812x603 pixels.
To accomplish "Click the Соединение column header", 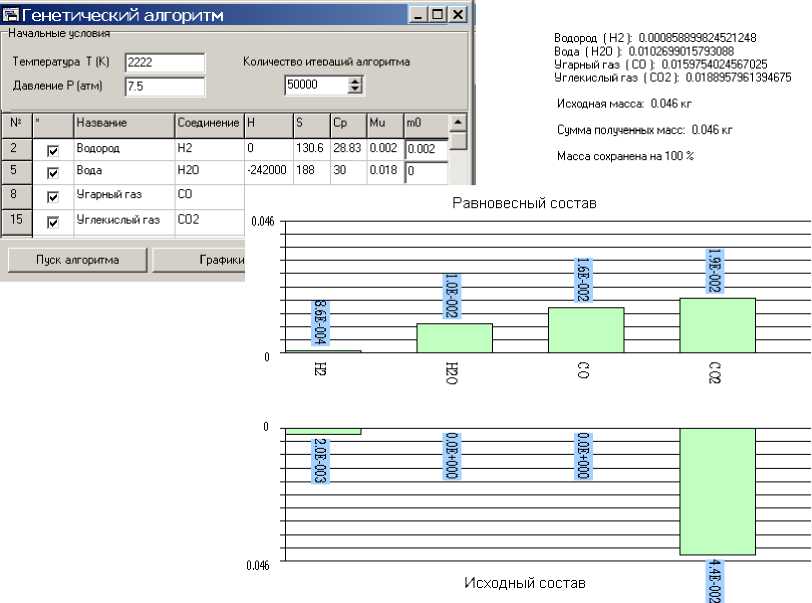I will tap(209, 125).
